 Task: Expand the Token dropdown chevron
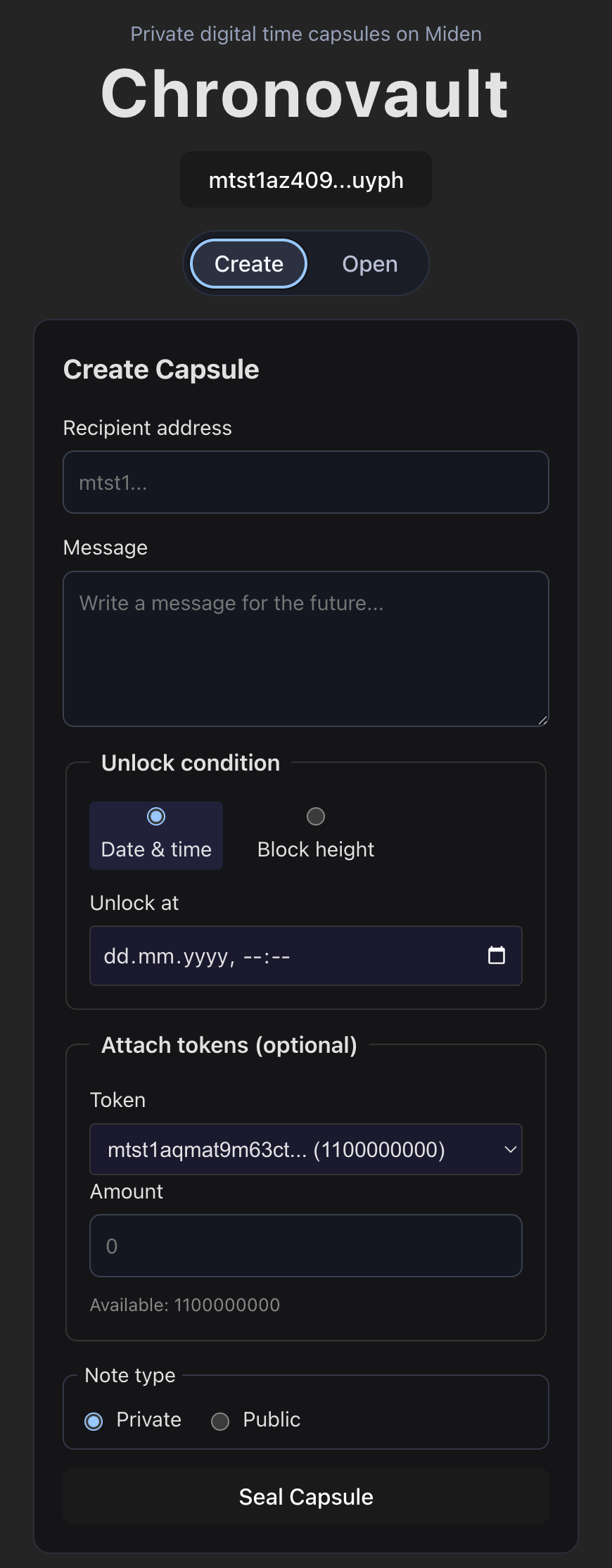(x=511, y=1149)
